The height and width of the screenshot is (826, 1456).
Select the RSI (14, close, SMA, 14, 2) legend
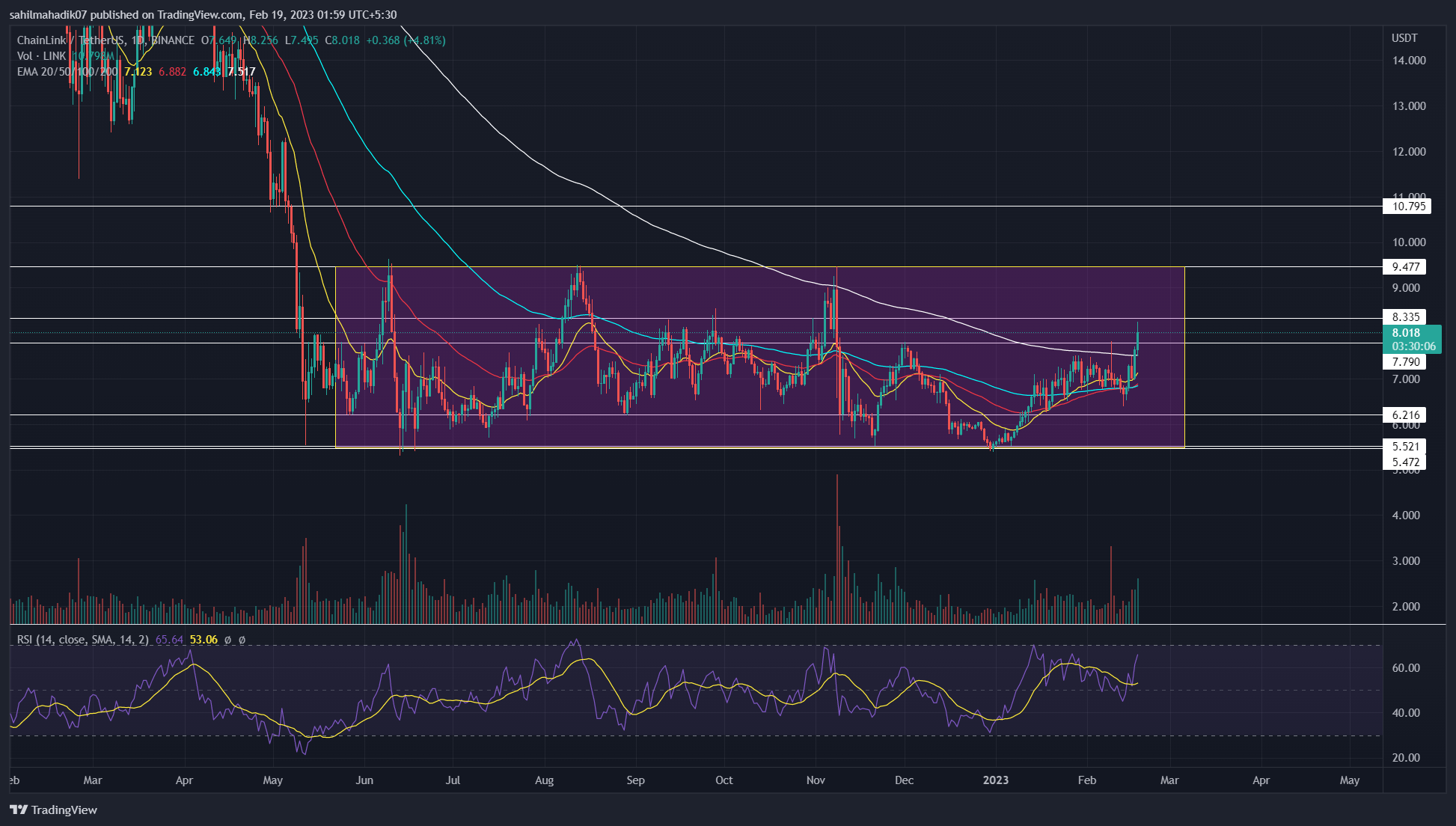(83, 640)
